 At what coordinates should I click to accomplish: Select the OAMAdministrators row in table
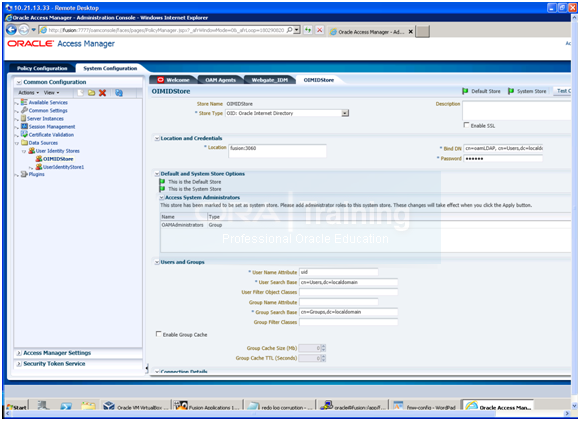[365, 225]
